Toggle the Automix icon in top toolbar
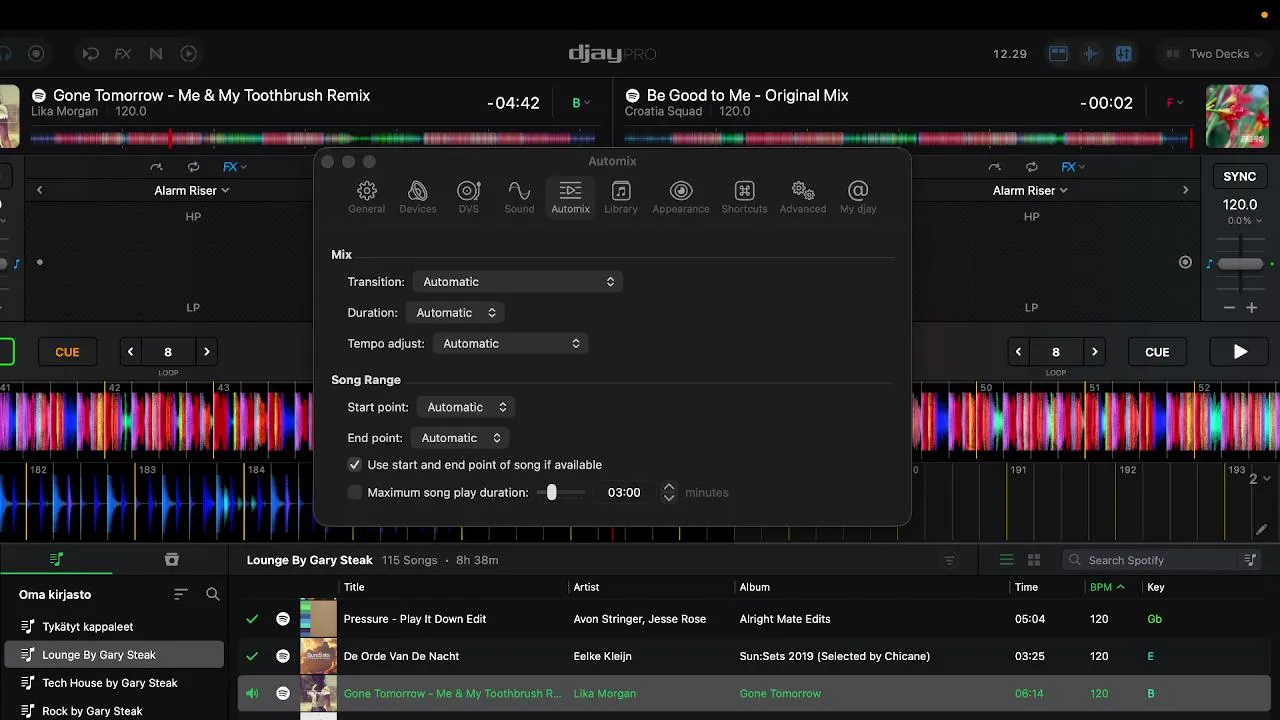 (x=90, y=54)
